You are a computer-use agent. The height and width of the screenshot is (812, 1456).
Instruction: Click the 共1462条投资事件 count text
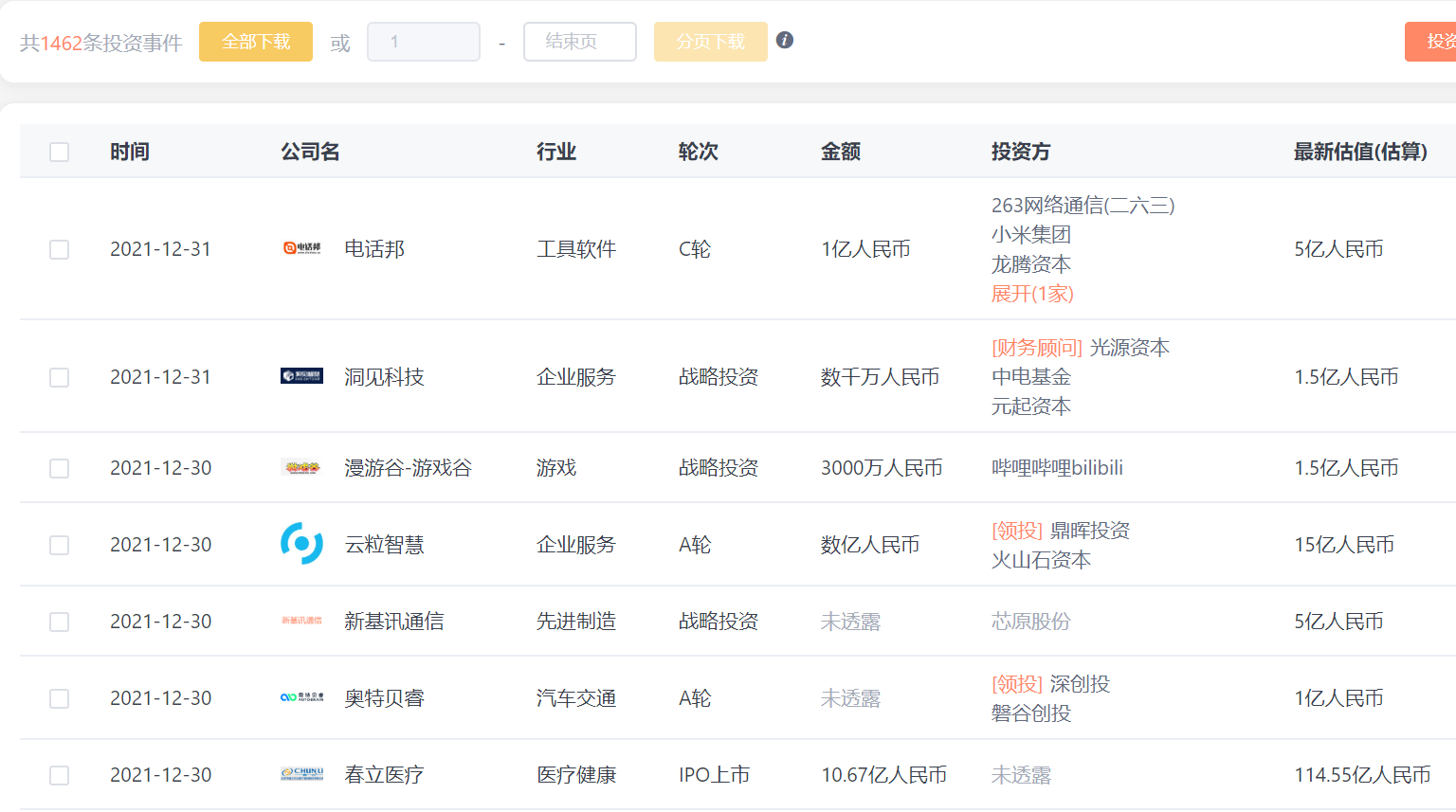(x=101, y=43)
